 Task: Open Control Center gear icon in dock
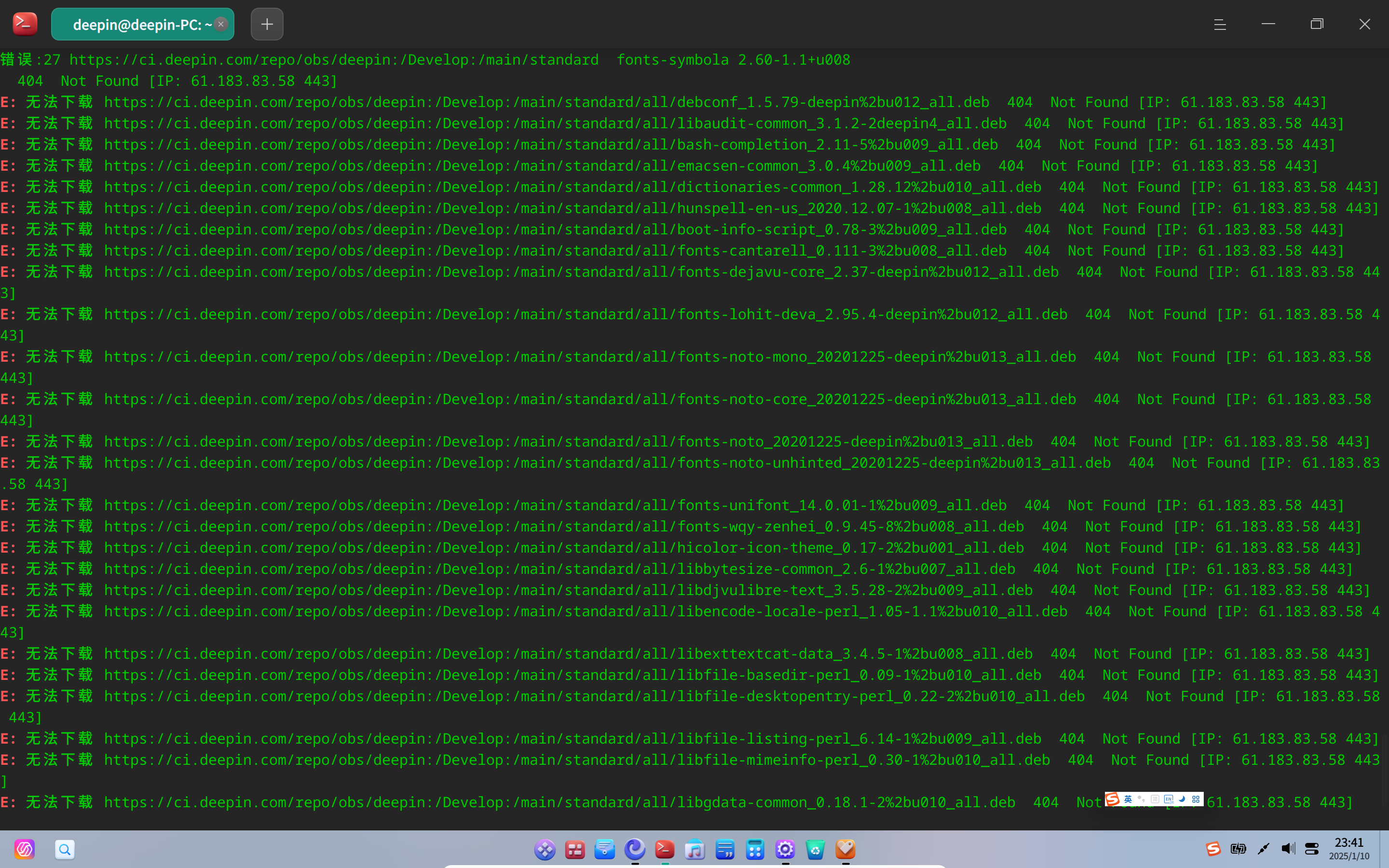(785, 849)
